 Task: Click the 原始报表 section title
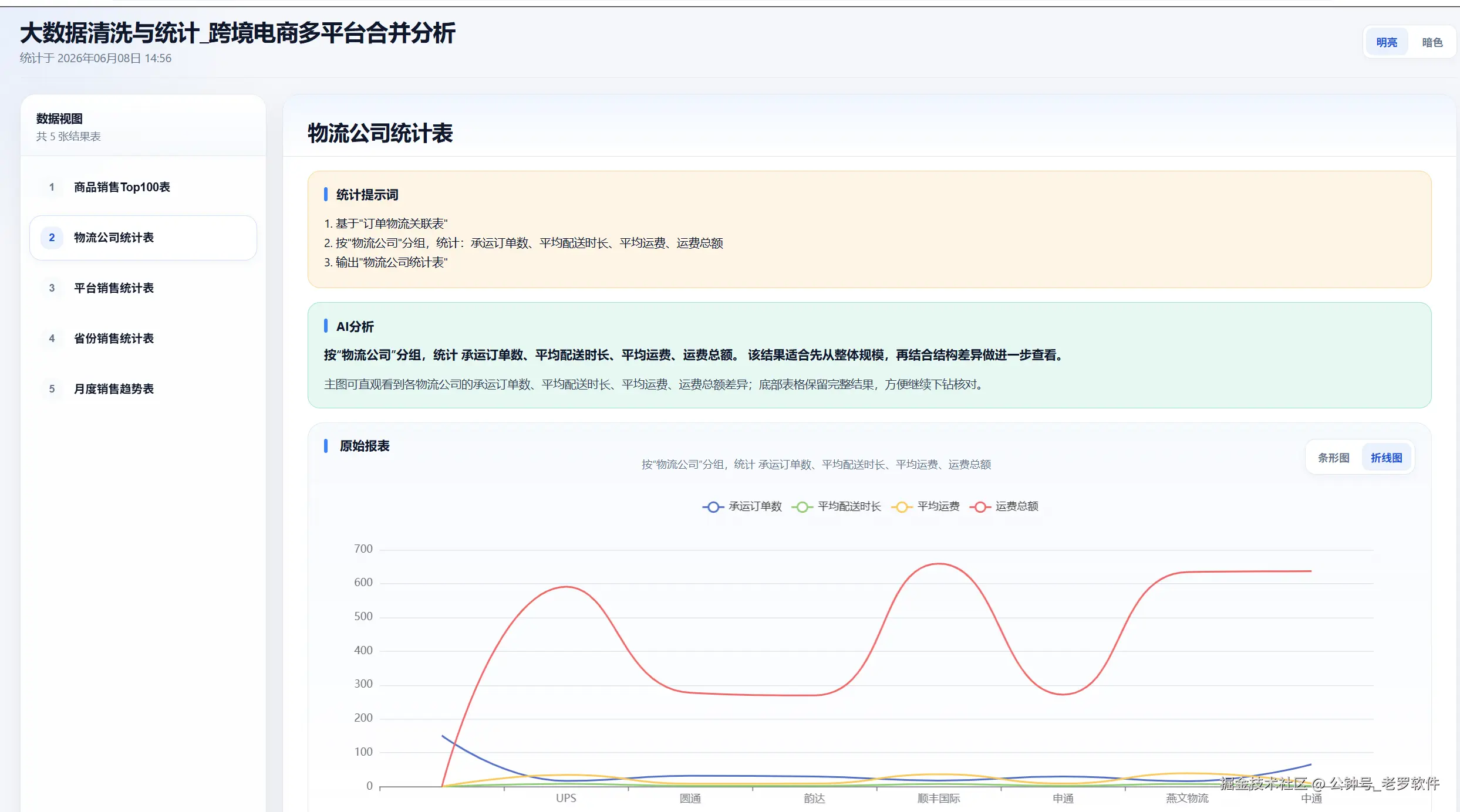point(365,446)
